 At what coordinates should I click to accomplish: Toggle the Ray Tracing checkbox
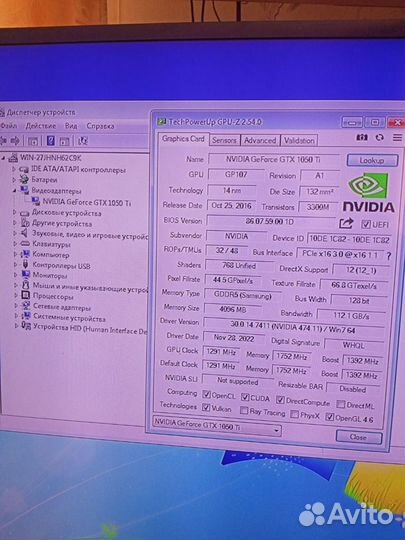[x=244, y=410]
